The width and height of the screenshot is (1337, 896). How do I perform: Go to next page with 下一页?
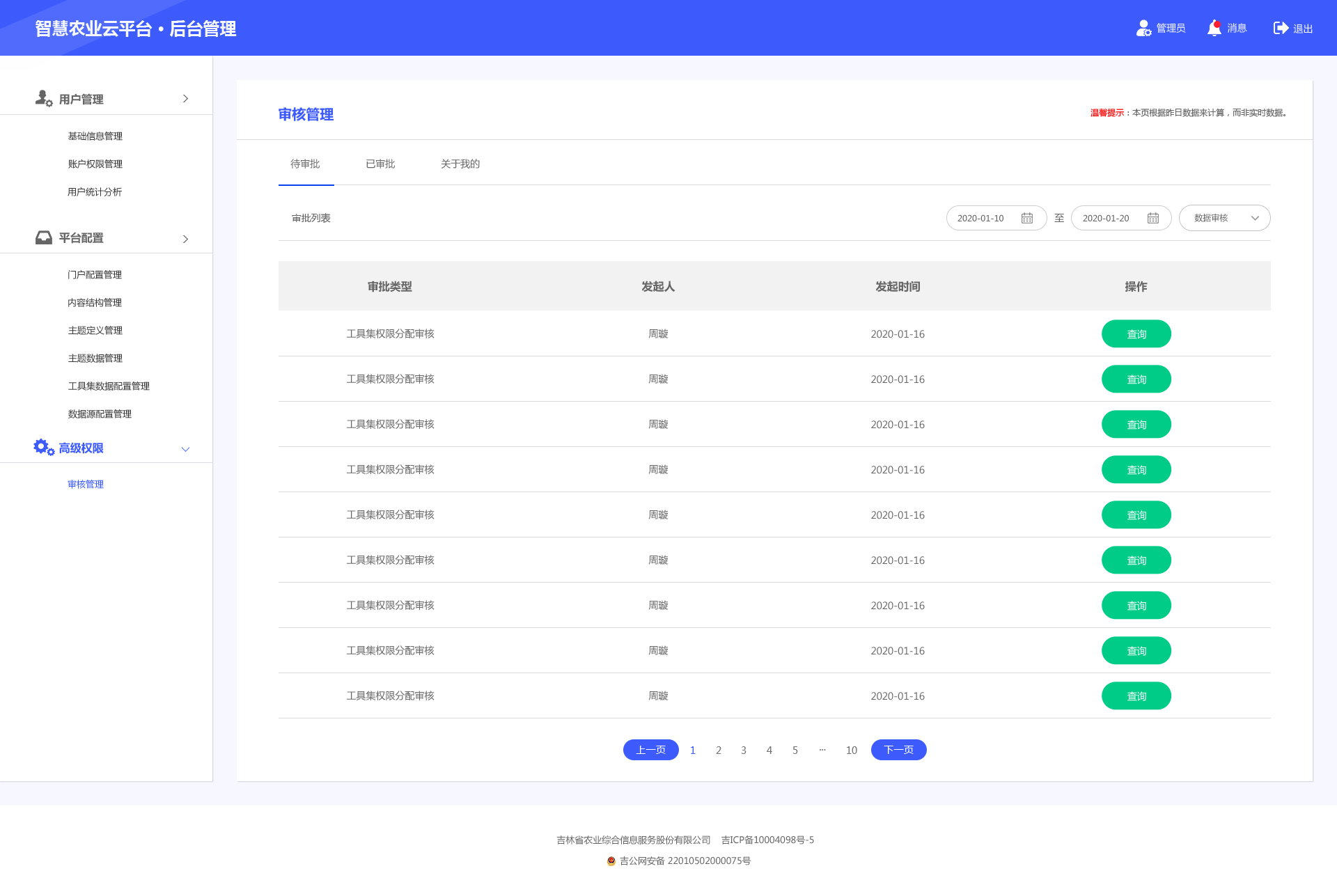tap(899, 750)
